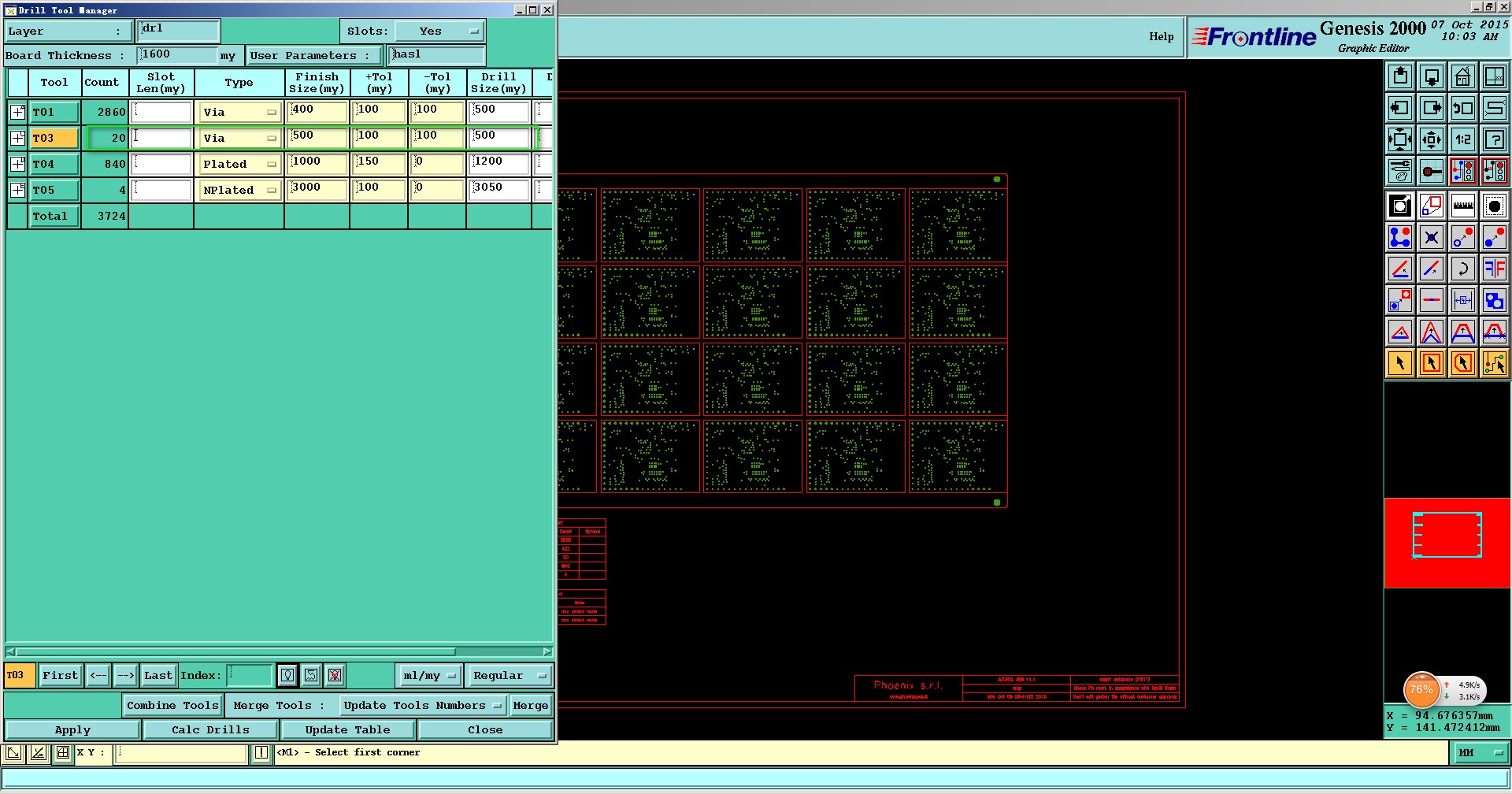Click the question mark help icon
The image size is (1512, 794).
[x=1495, y=140]
